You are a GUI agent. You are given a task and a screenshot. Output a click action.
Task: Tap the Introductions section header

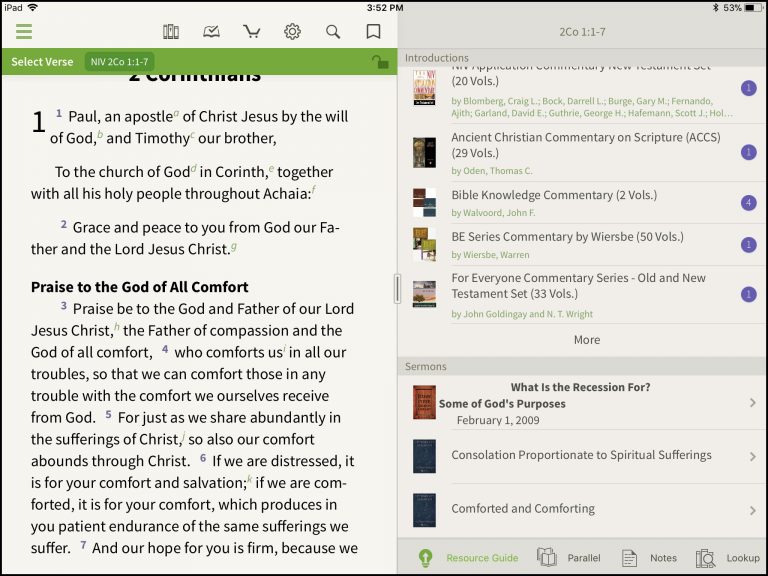583,57
